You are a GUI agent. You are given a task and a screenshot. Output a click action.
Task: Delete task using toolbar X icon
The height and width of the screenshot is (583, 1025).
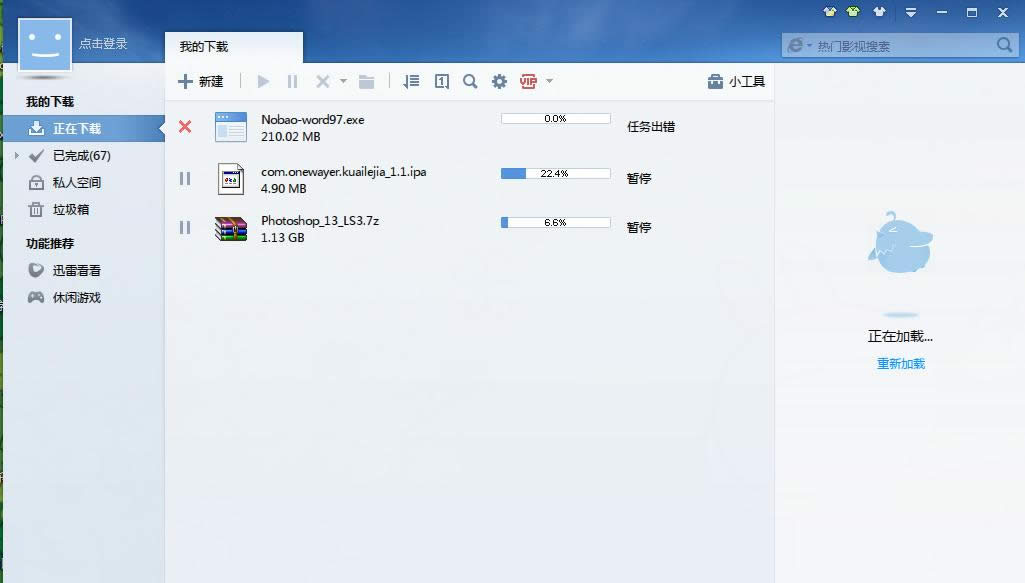click(322, 82)
